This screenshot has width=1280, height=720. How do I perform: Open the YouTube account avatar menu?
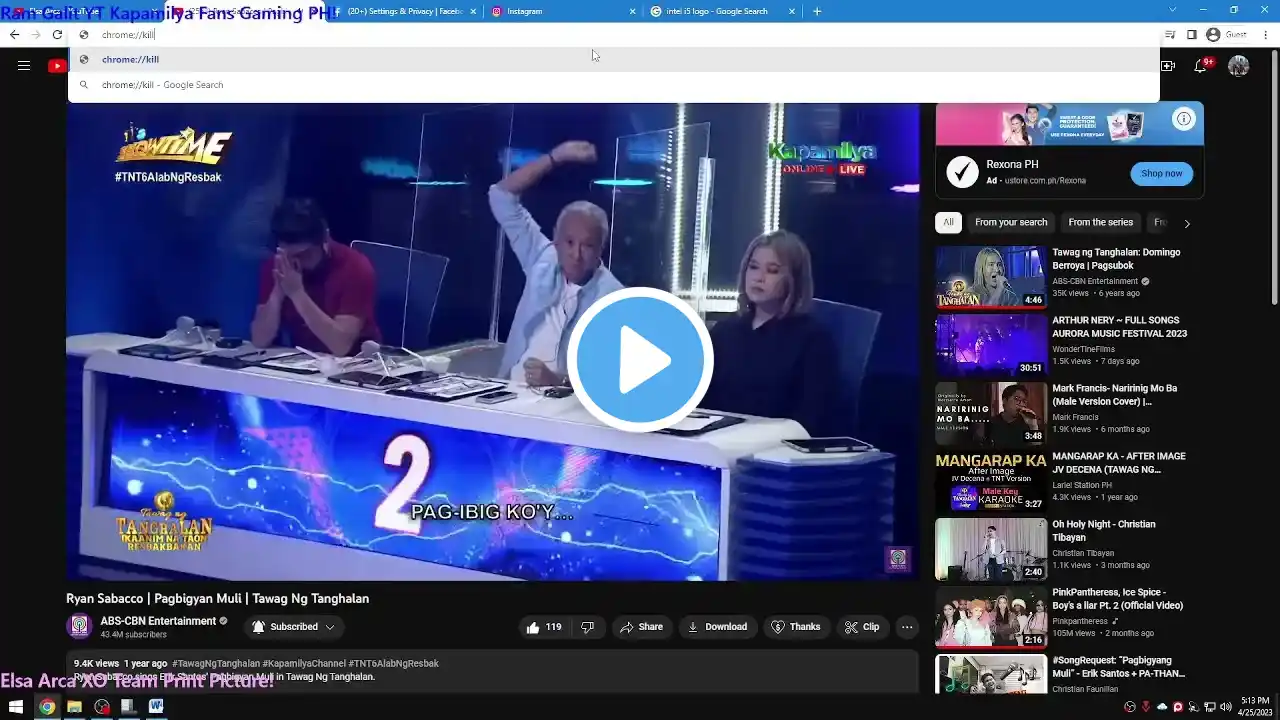1239,66
